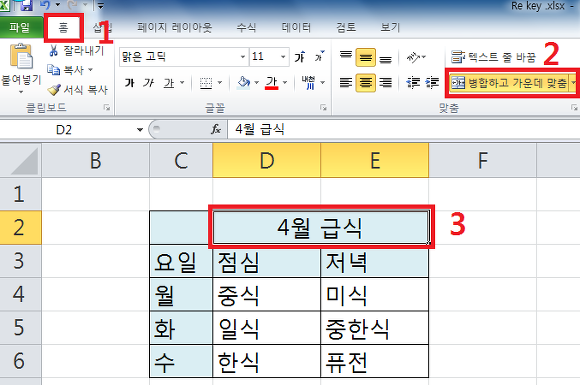The width and height of the screenshot is (580, 385).
Task: Click the decrease font size icon
Action: click(x=319, y=57)
